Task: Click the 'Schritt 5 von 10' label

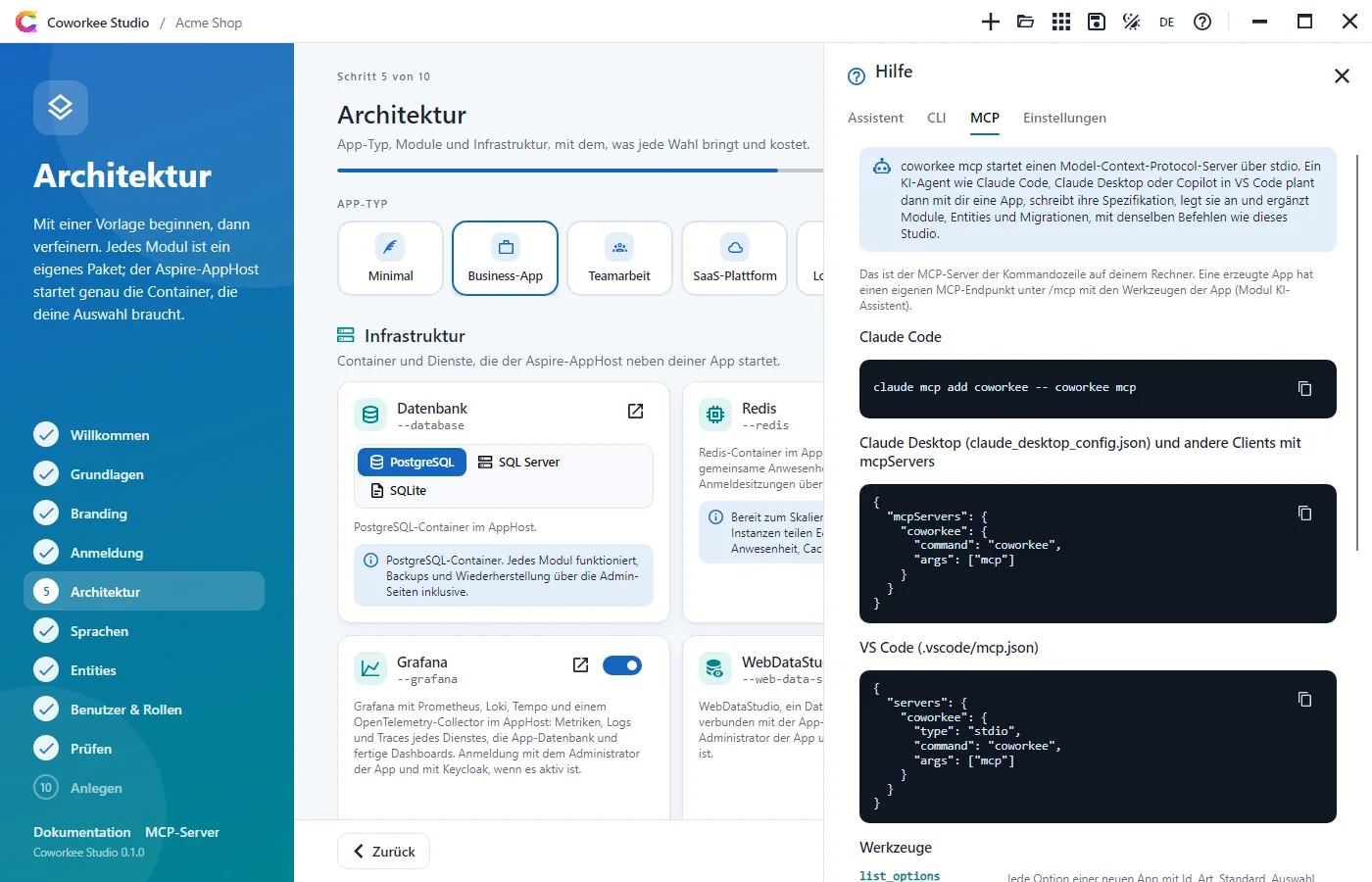Action: coord(383,76)
